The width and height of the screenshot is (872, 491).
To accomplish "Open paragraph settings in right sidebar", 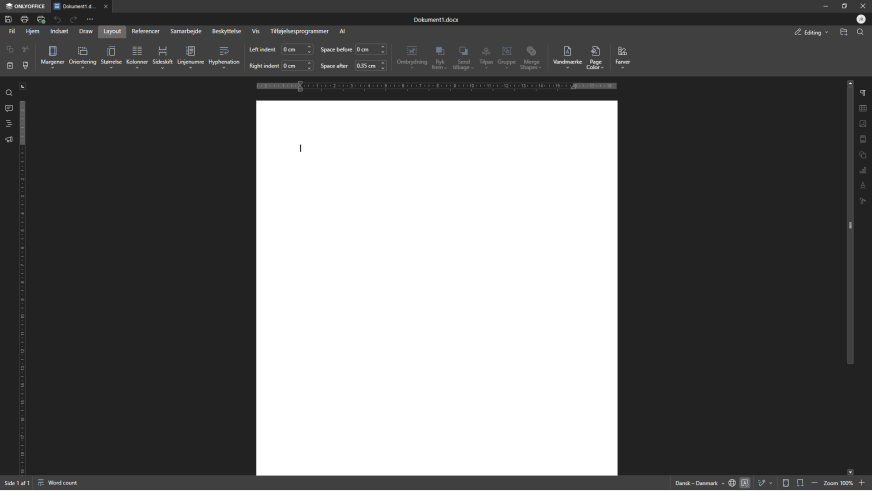I will 863,93.
